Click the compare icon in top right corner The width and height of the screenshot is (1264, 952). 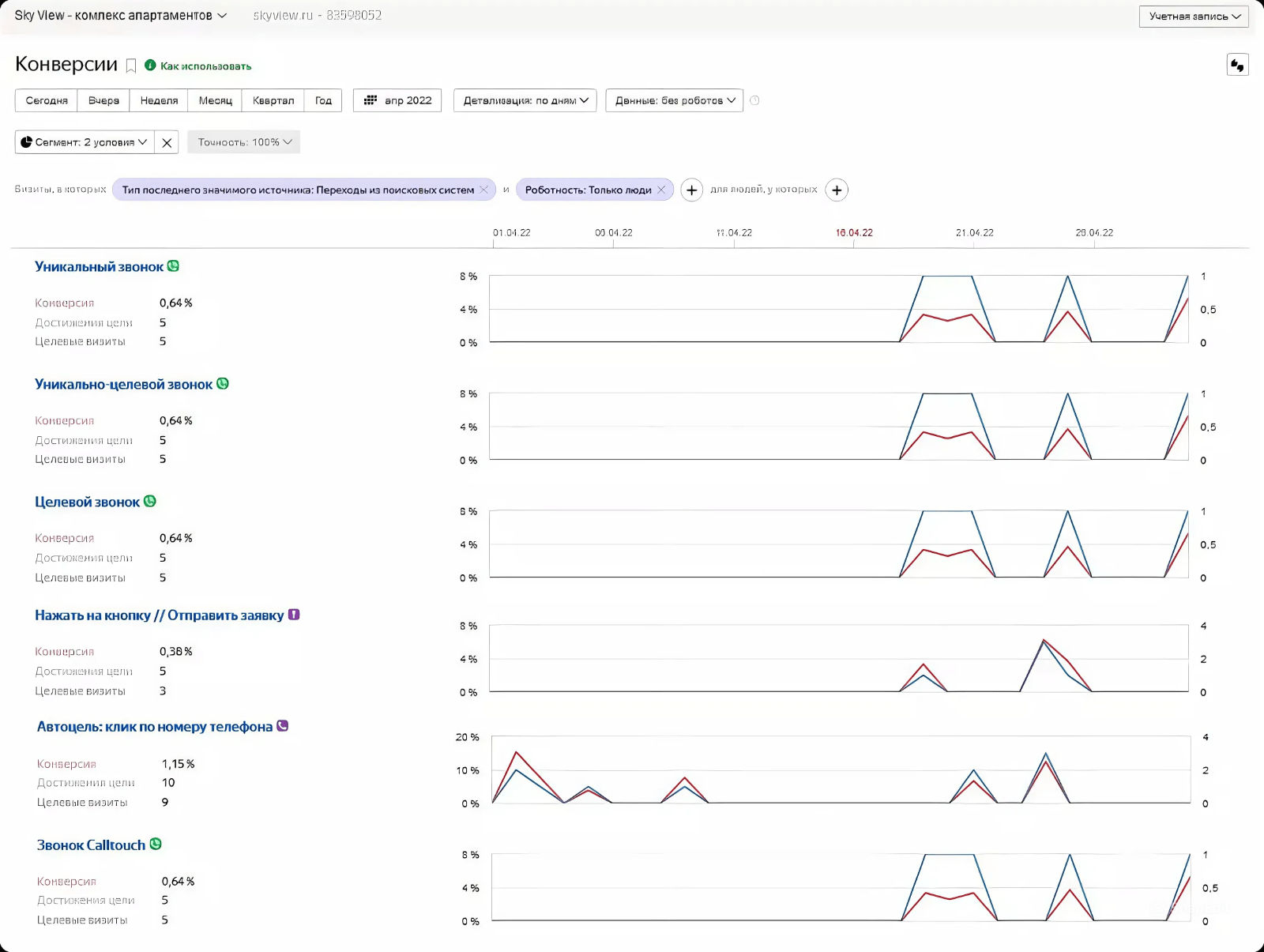tap(1237, 65)
